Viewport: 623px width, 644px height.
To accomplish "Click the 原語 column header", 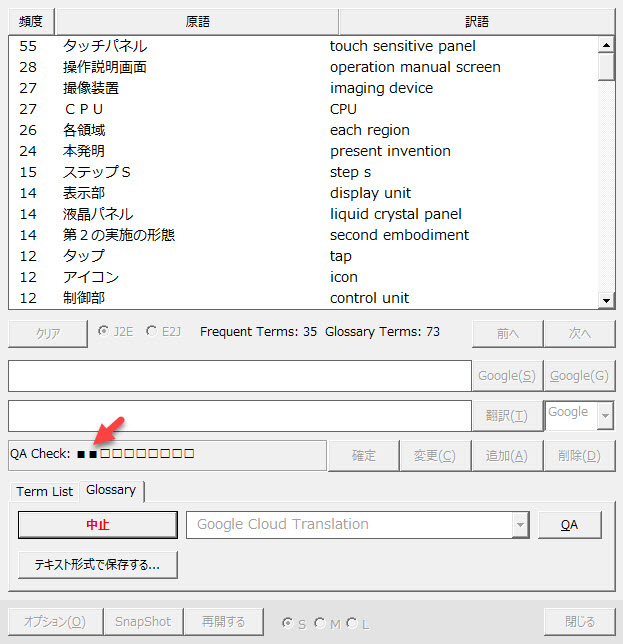I will pyautogui.click(x=197, y=21).
